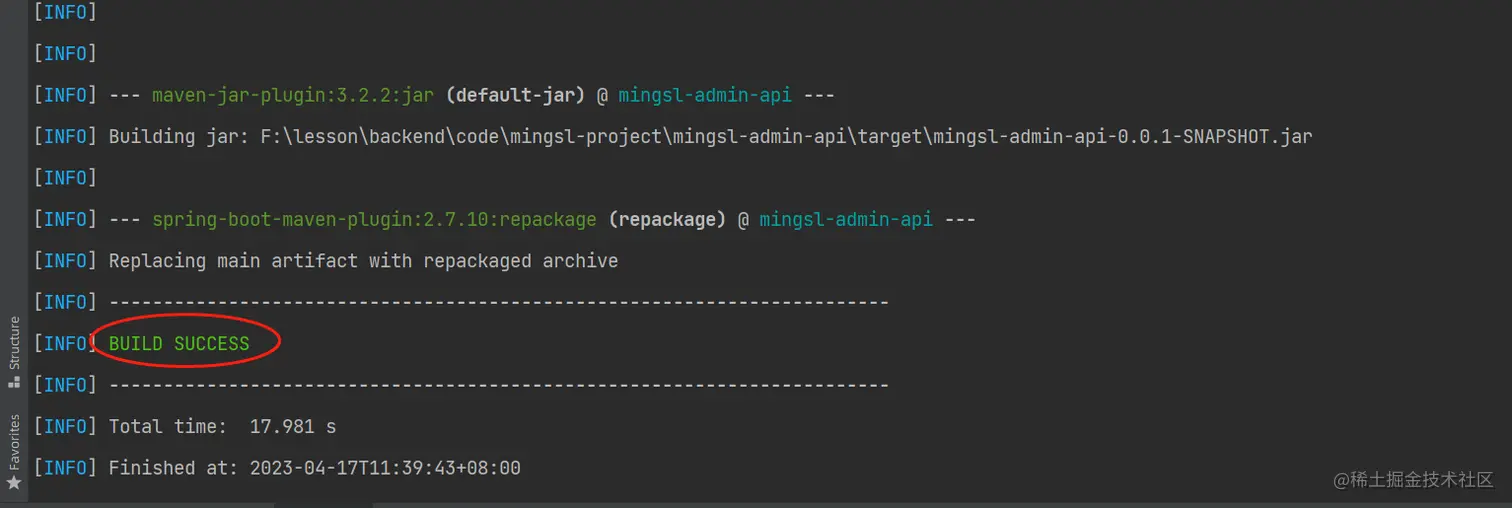The image size is (1512, 508).
Task: Open the Favorites tool window tab
Action: (x=14, y=441)
